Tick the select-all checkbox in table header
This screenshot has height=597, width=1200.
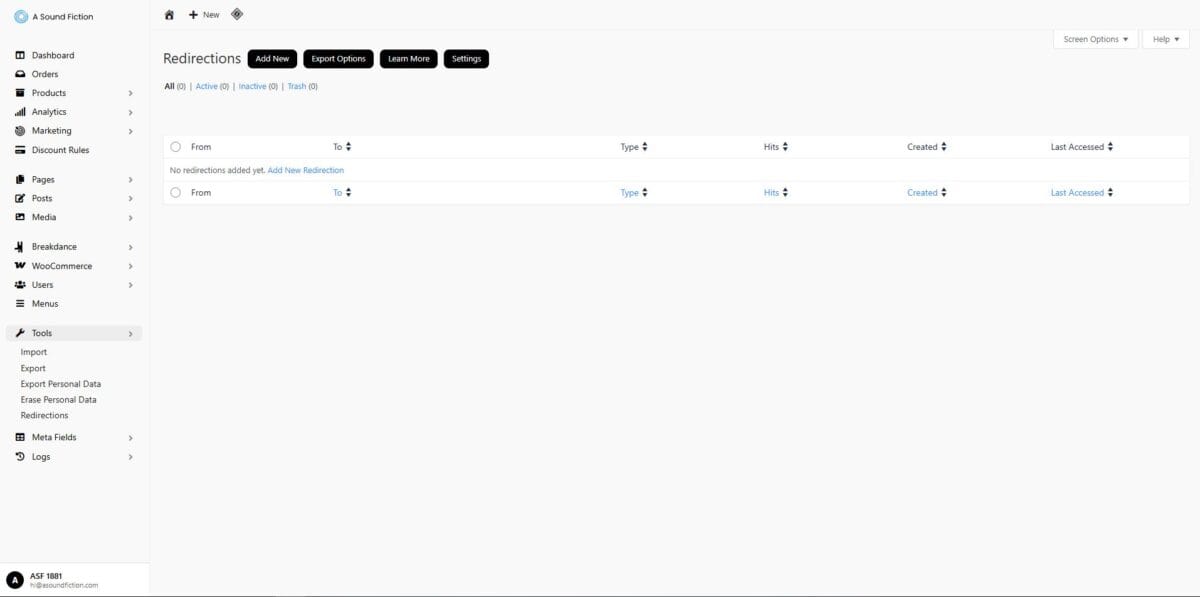[x=176, y=147]
